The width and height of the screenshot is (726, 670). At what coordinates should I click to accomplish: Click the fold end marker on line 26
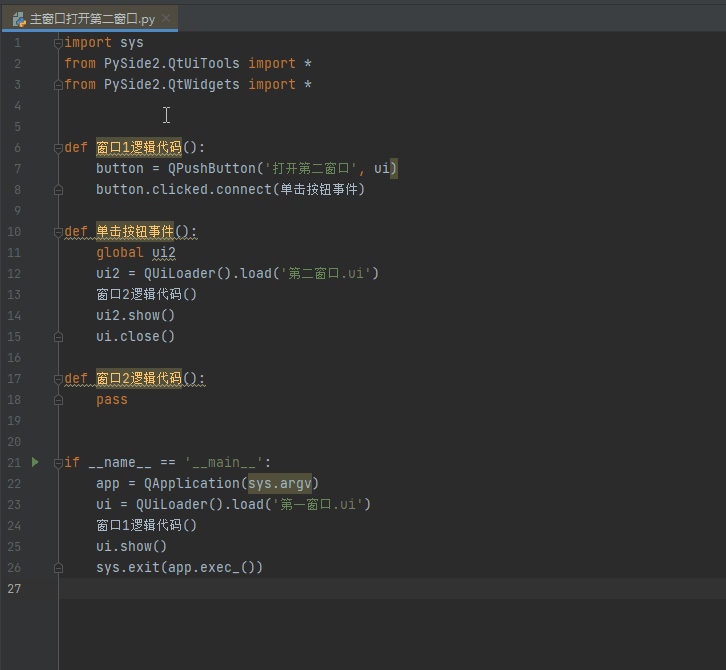[x=59, y=568]
